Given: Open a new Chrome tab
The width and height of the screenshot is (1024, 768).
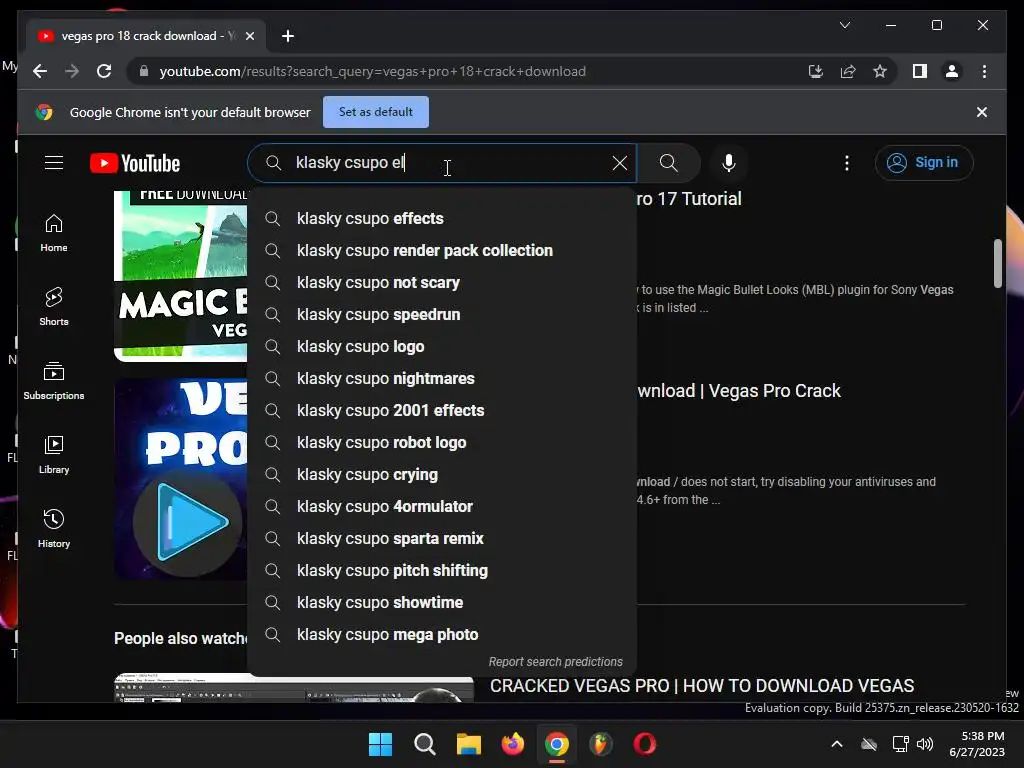Looking at the screenshot, I should [287, 36].
